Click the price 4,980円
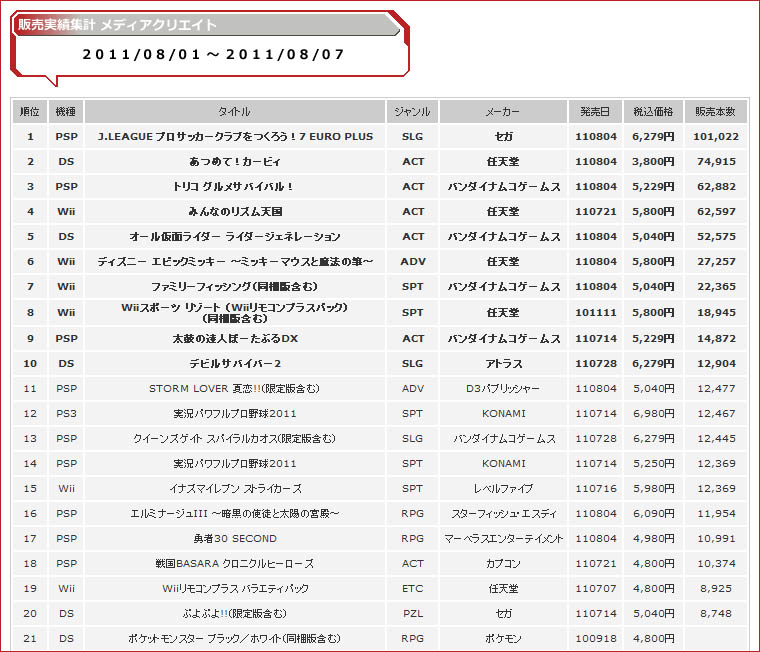 click(653, 539)
